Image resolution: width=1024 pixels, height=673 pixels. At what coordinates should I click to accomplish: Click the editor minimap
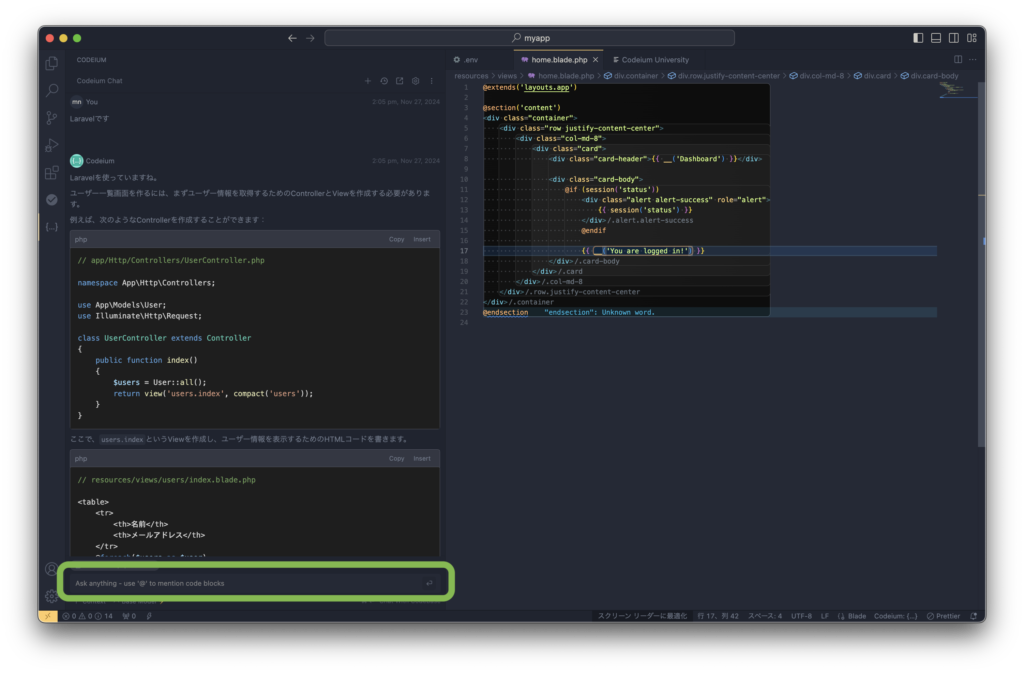click(x=956, y=91)
